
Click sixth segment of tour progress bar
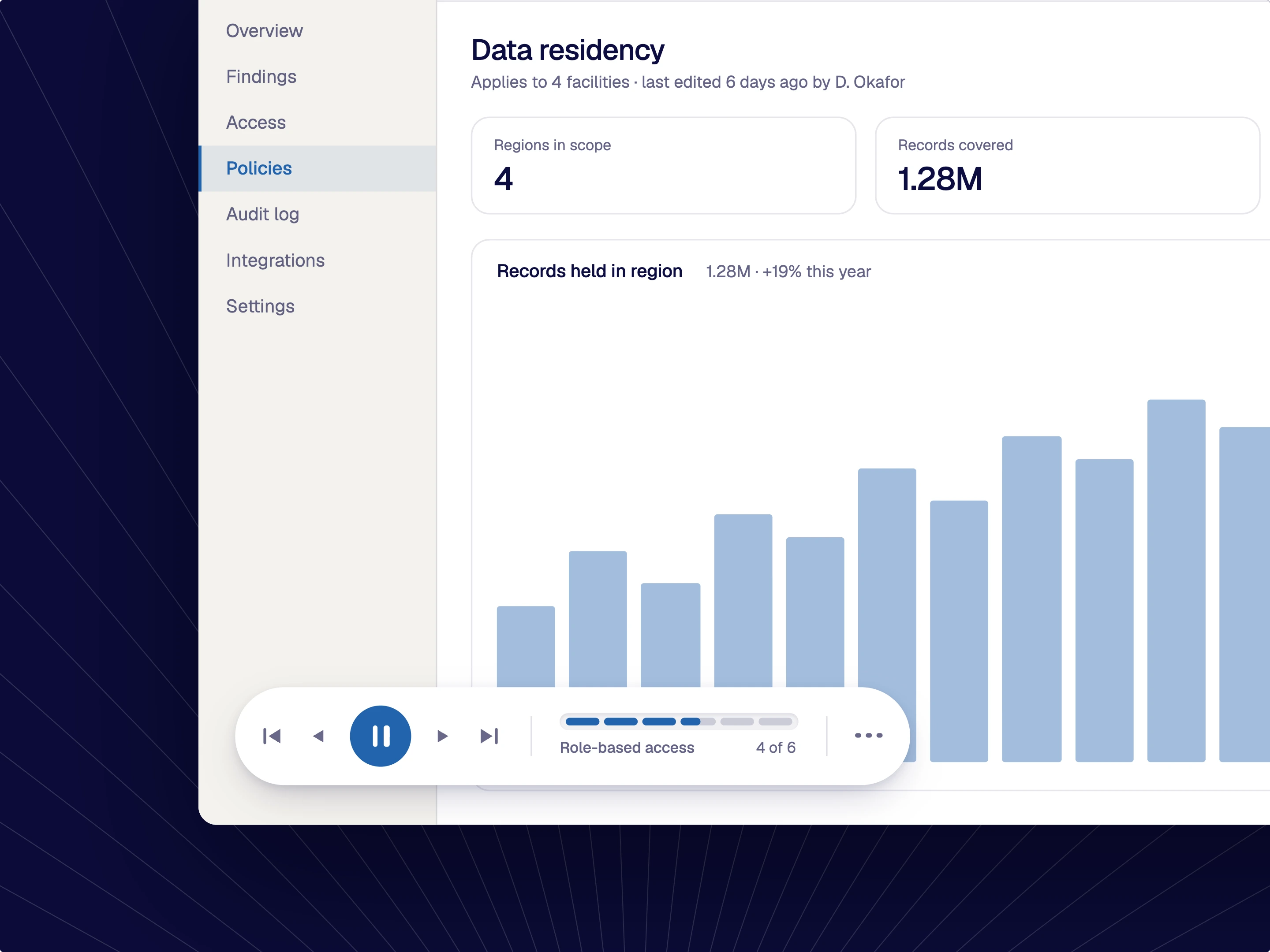tap(776, 721)
